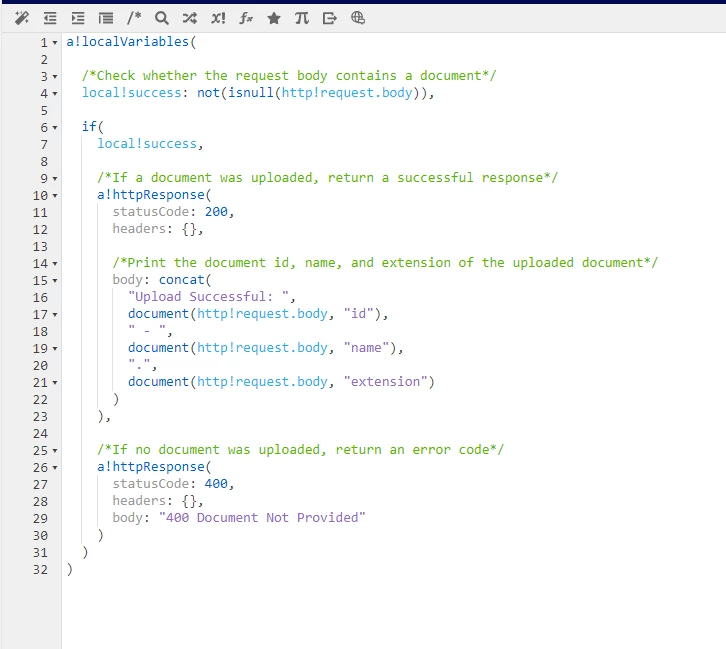The width and height of the screenshot is (726, 649).
Task: Toggle the fold arrow at line 14
Action: [x=55, y=263]
